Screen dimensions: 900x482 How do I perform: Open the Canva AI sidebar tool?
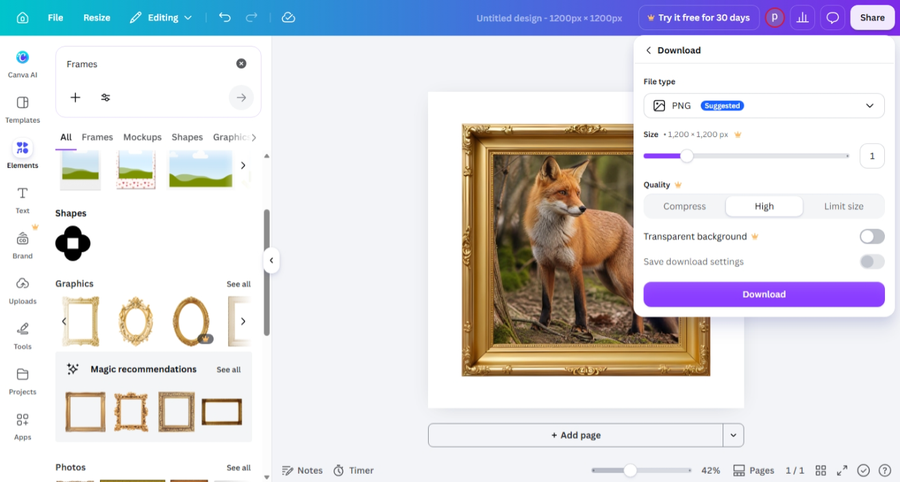22,64
